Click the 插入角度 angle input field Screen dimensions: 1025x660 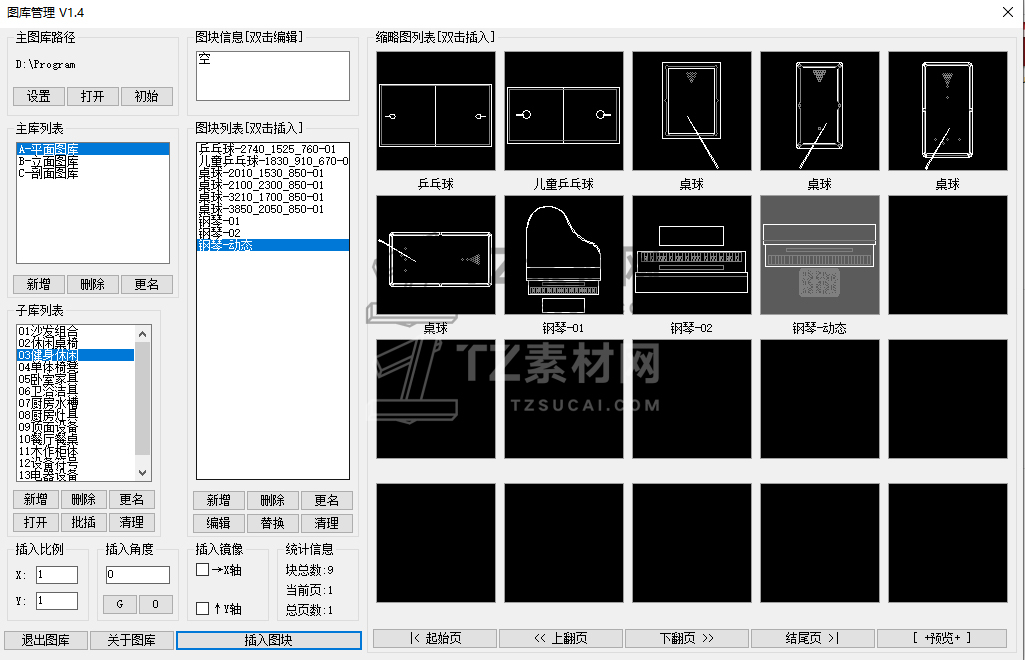click(138, 574)
